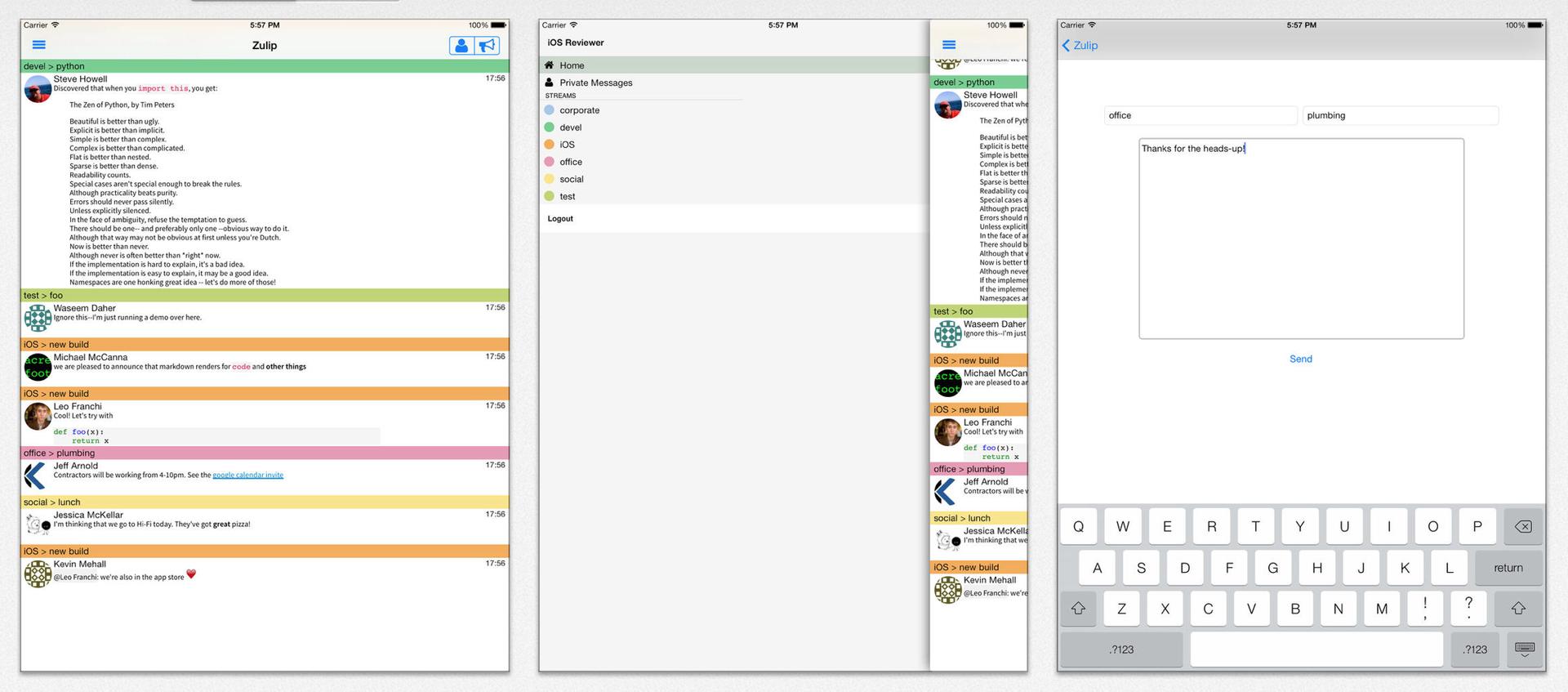Tap the office > plumbing header in the sidebar screen

tap(978, 469)
